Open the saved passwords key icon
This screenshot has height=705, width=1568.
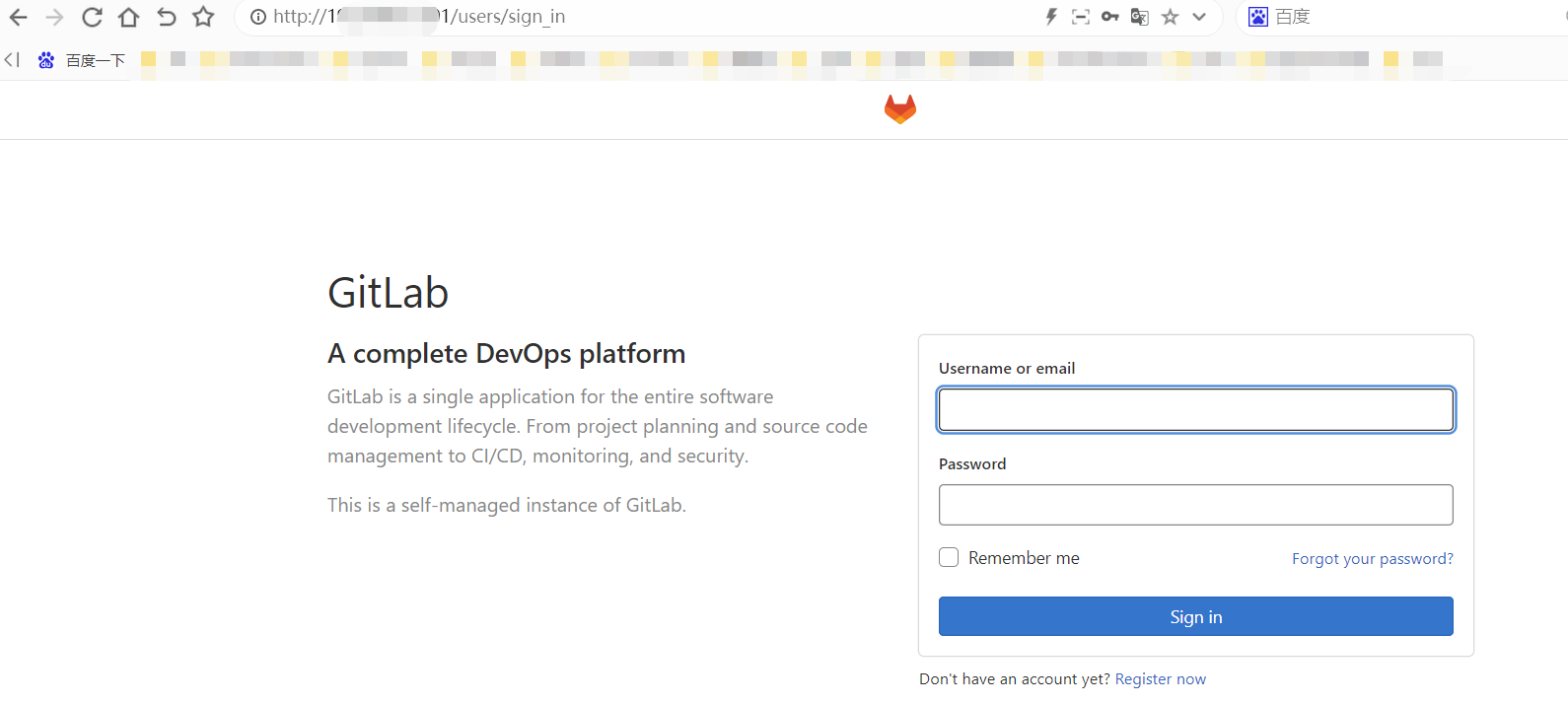pyautogui.click(x=1110, y=17)
